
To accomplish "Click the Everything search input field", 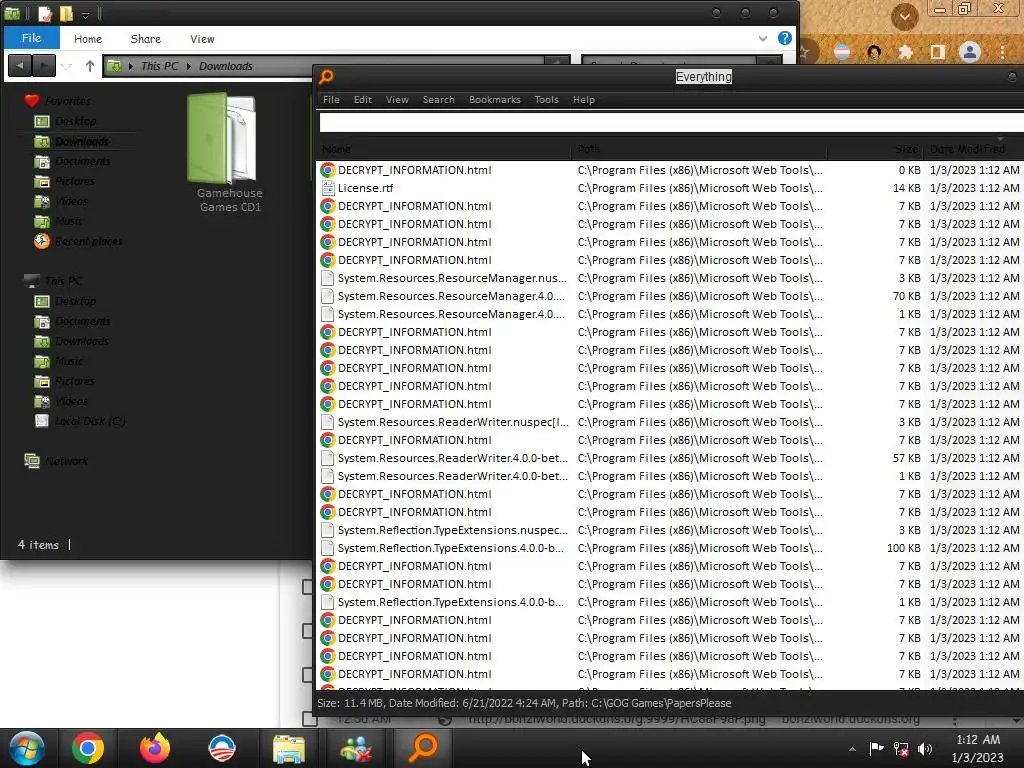I will pyautogui.click(x=671, y=122).
